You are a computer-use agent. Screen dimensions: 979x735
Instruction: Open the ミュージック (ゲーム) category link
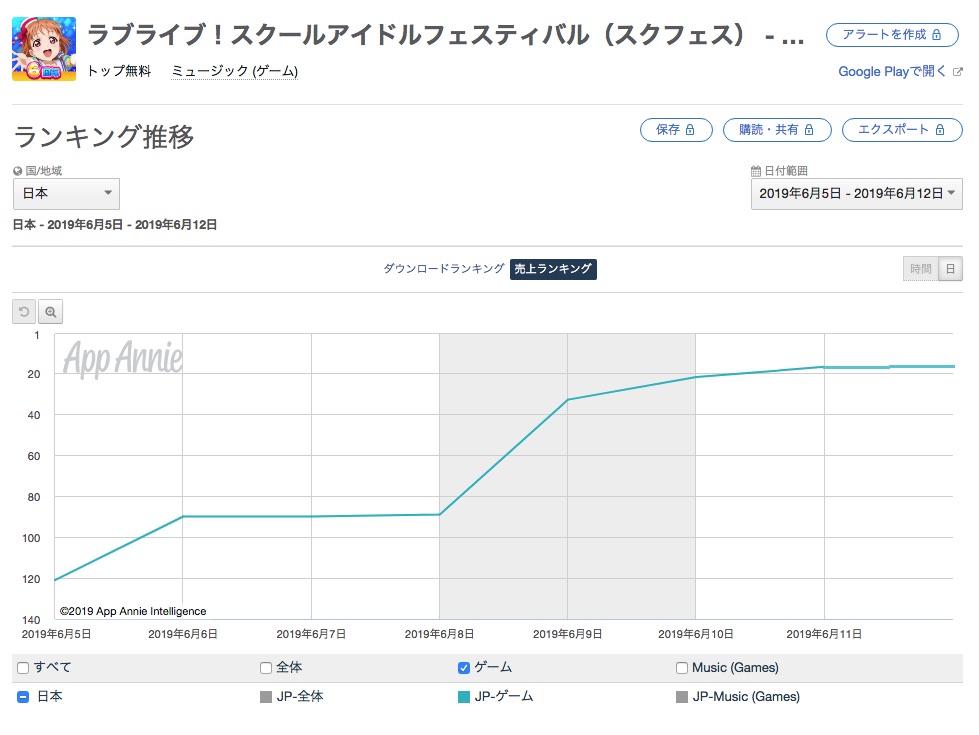point(235,71)
